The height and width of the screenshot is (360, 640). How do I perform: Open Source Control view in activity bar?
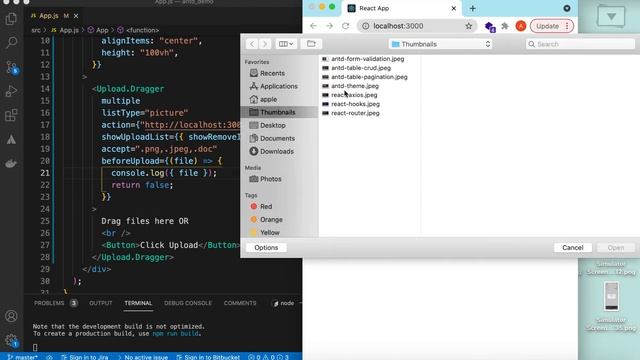coord(11,67)
